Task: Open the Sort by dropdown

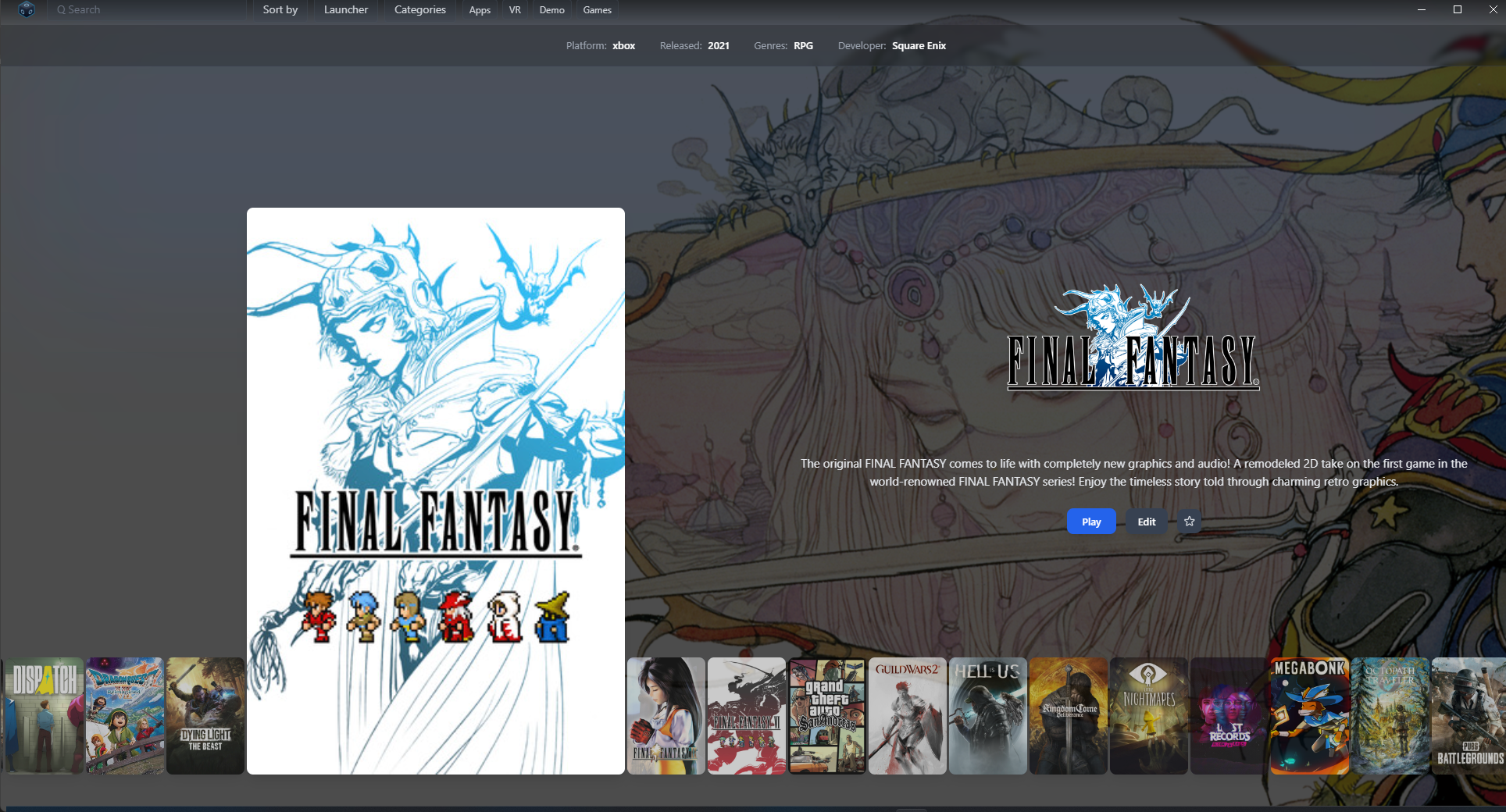Action: 280,10
